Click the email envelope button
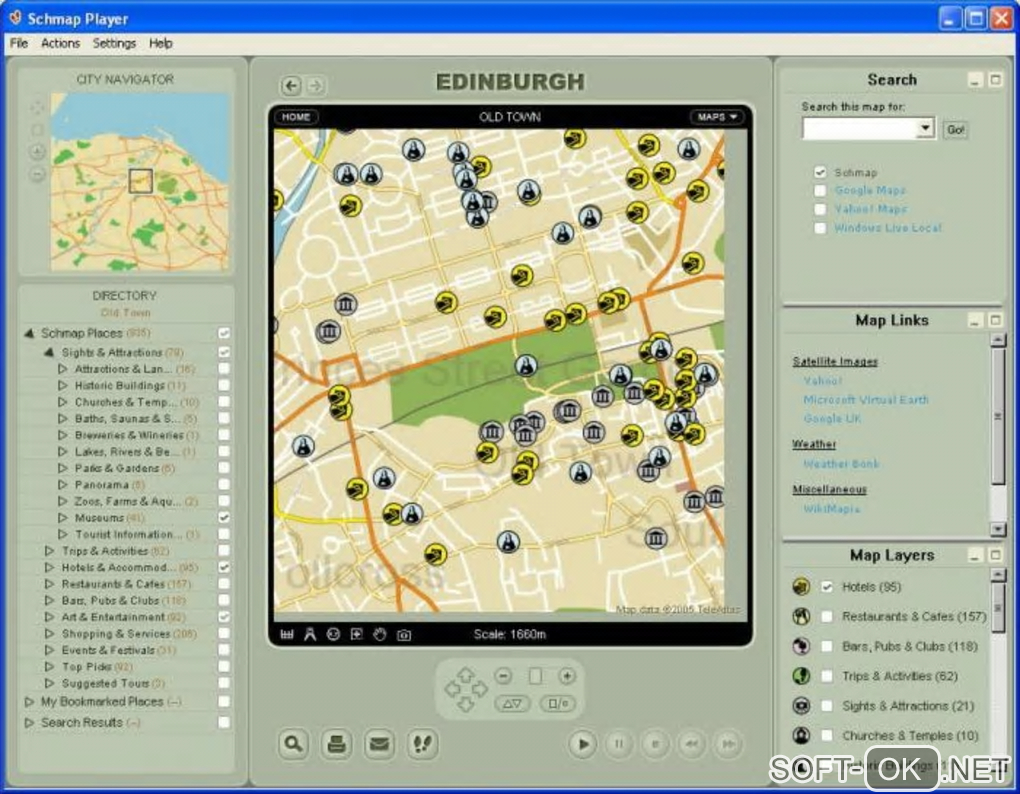The image size is (1020, 794). coord(379,743)
